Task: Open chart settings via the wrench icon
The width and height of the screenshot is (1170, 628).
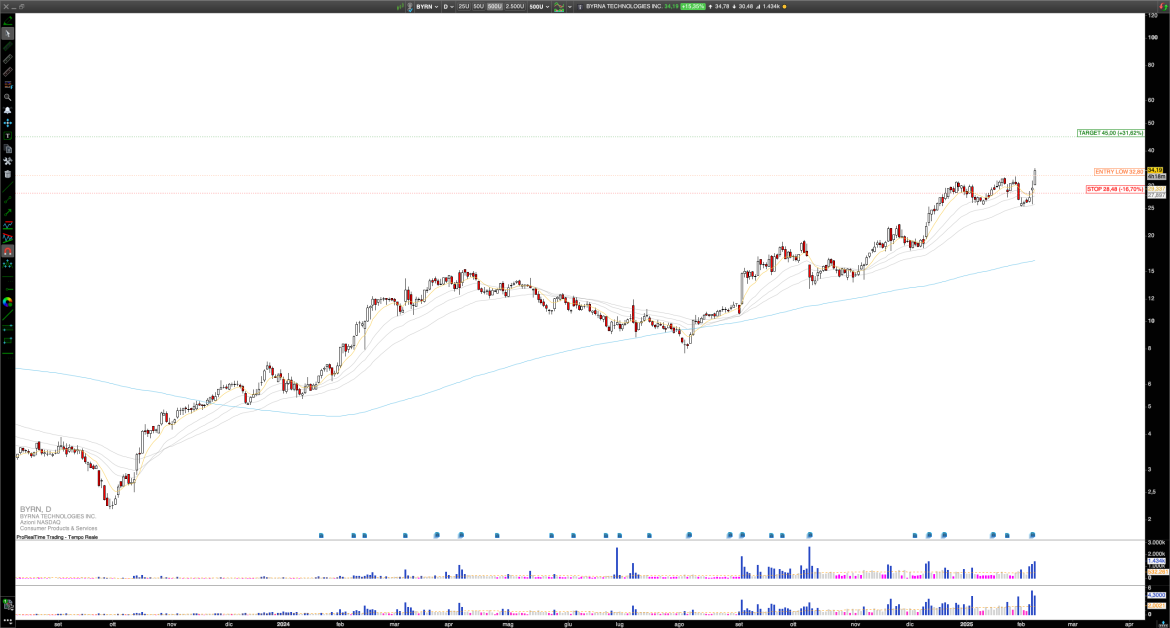Action: pyautogui.click(x=7, y=161)
